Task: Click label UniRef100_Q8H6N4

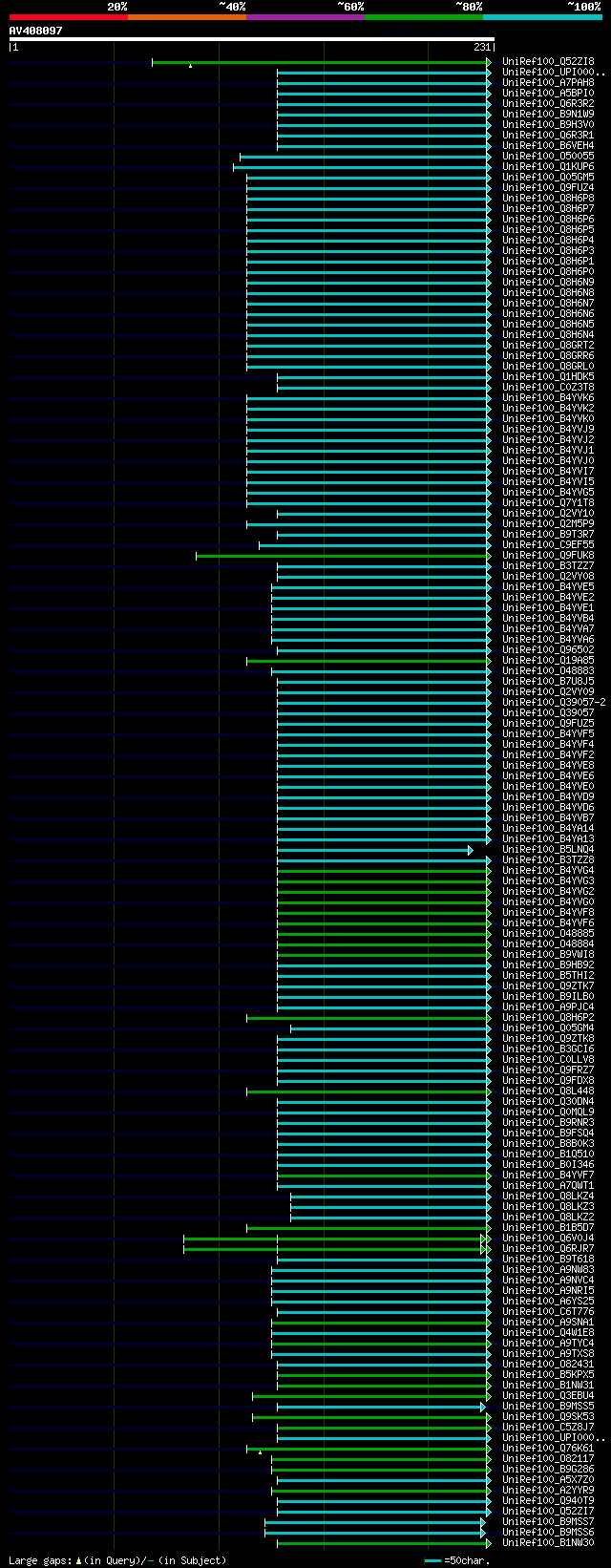Action: pos(548,334)
